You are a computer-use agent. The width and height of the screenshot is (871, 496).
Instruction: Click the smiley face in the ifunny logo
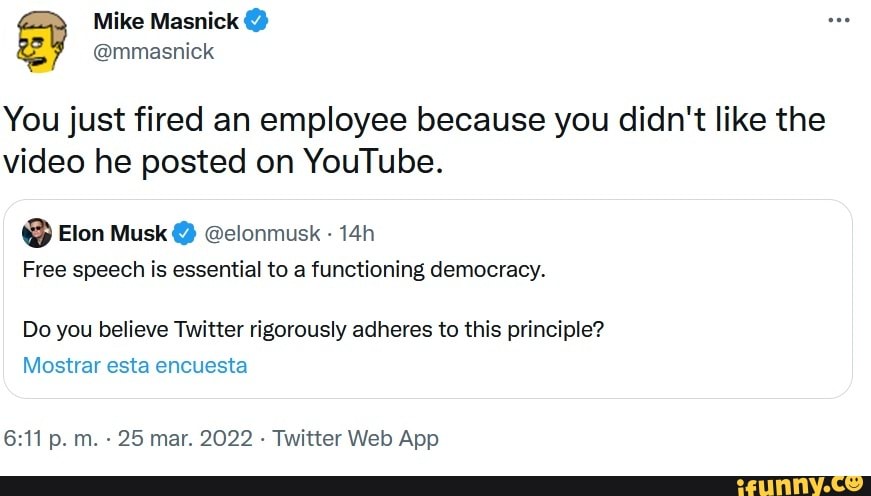(x=855, y=482)
